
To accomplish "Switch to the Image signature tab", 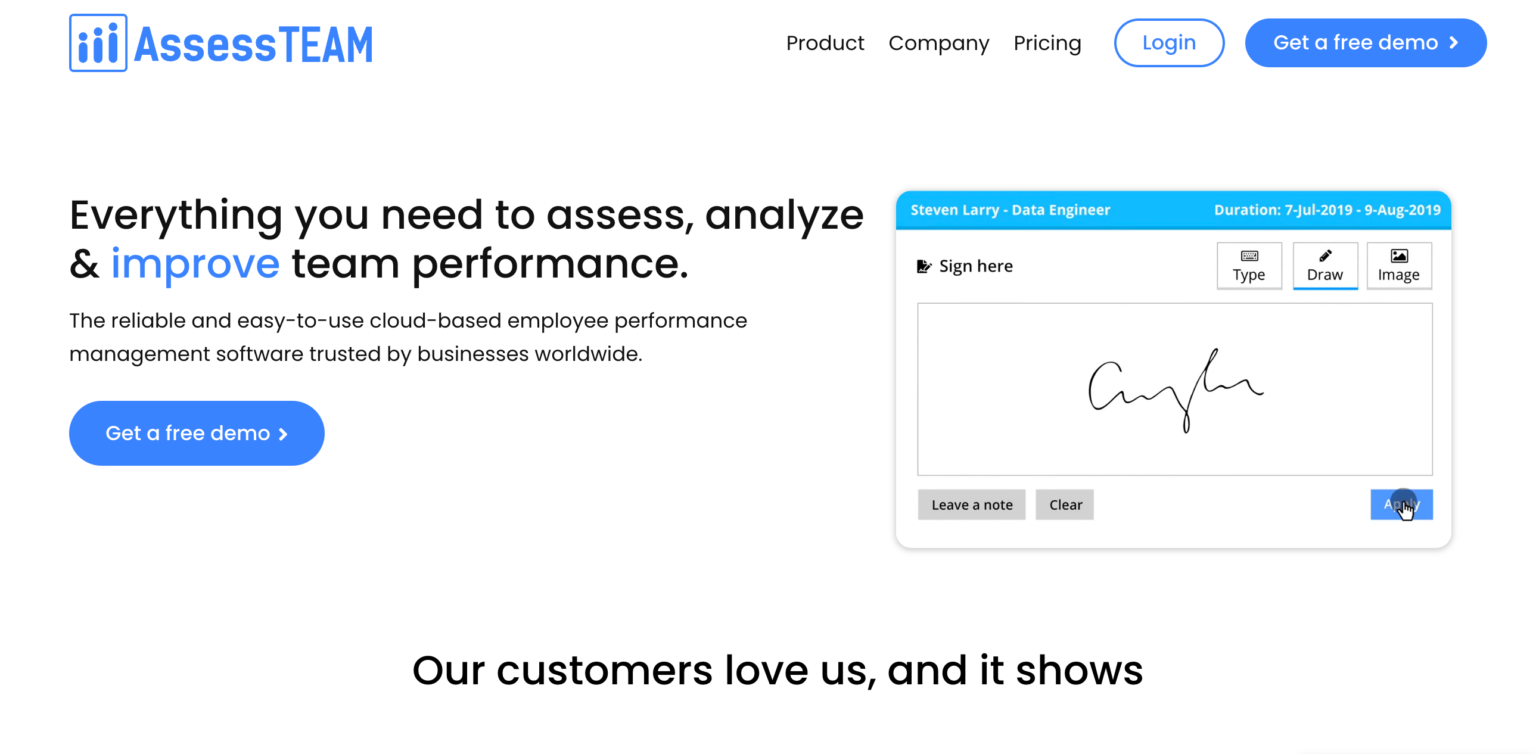I will click(1399, 266).
